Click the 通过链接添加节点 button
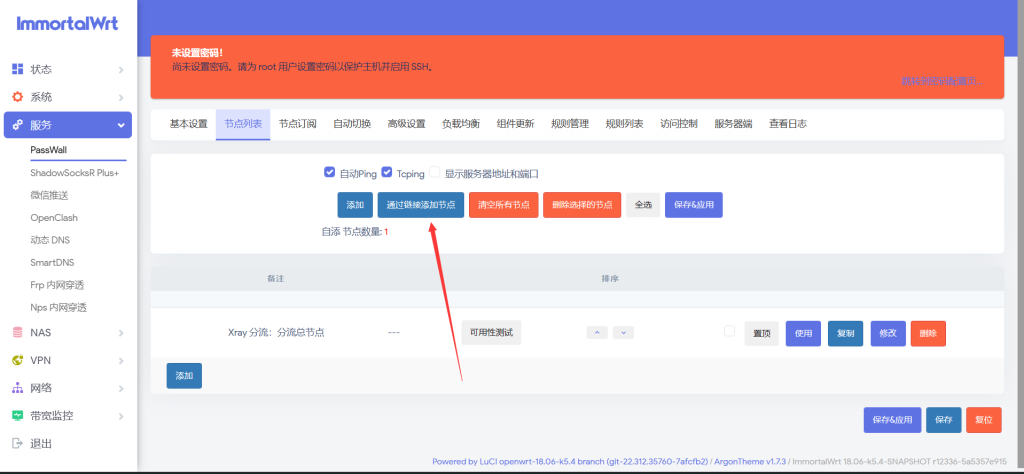 click(420, 204)
